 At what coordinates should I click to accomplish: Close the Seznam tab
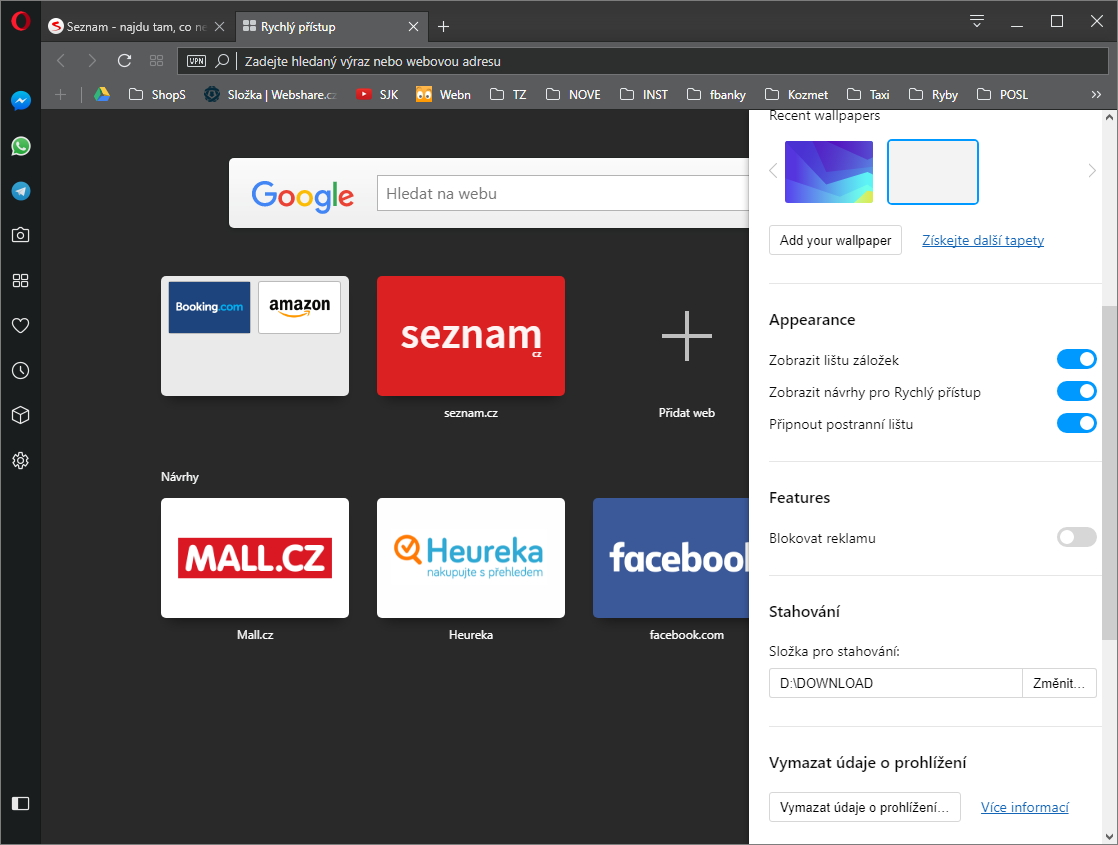[220, 26]
